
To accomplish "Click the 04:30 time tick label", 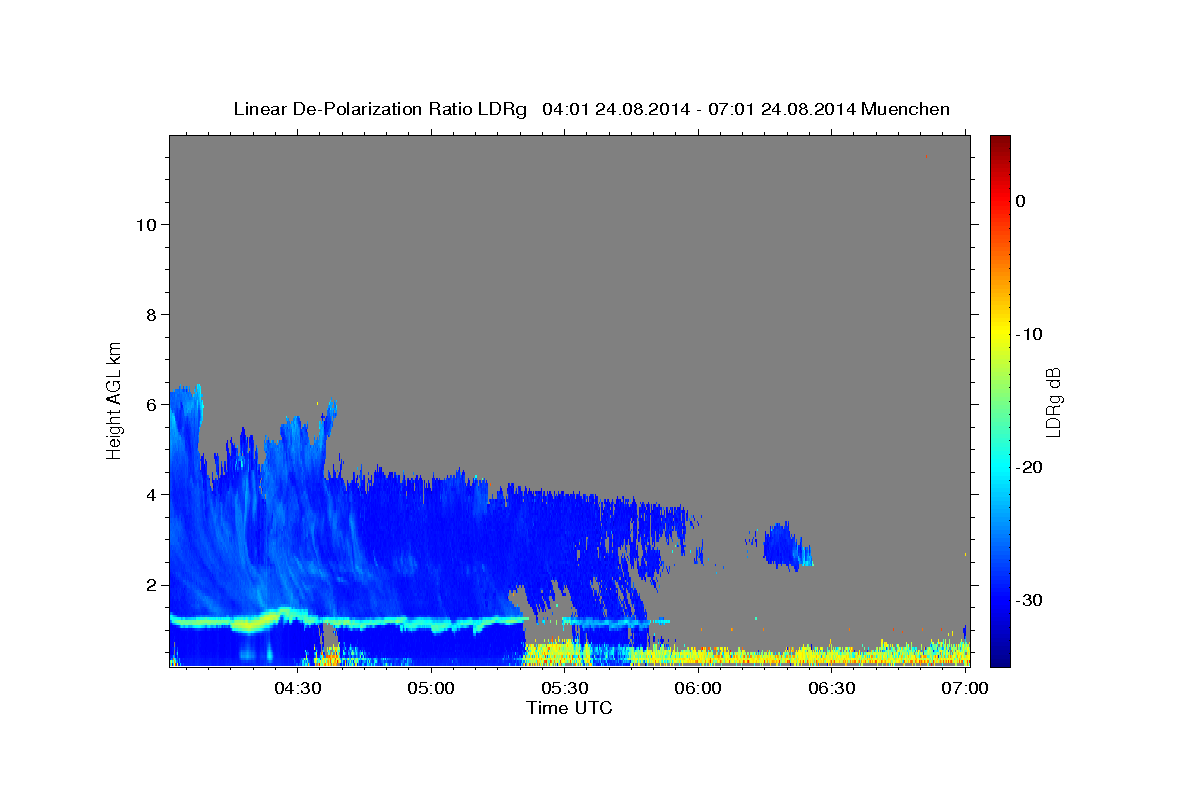I will 298,689.
